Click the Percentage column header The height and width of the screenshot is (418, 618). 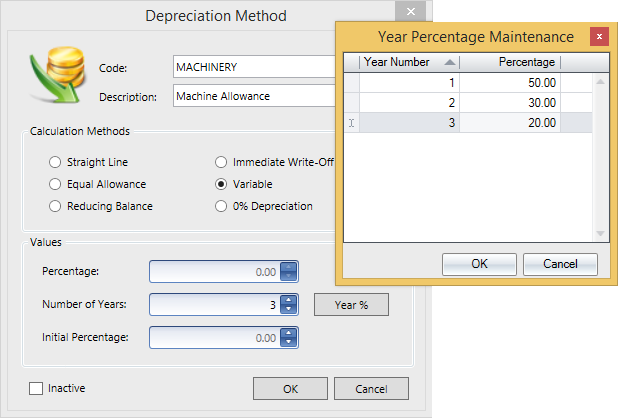click(x=515, y=62)
